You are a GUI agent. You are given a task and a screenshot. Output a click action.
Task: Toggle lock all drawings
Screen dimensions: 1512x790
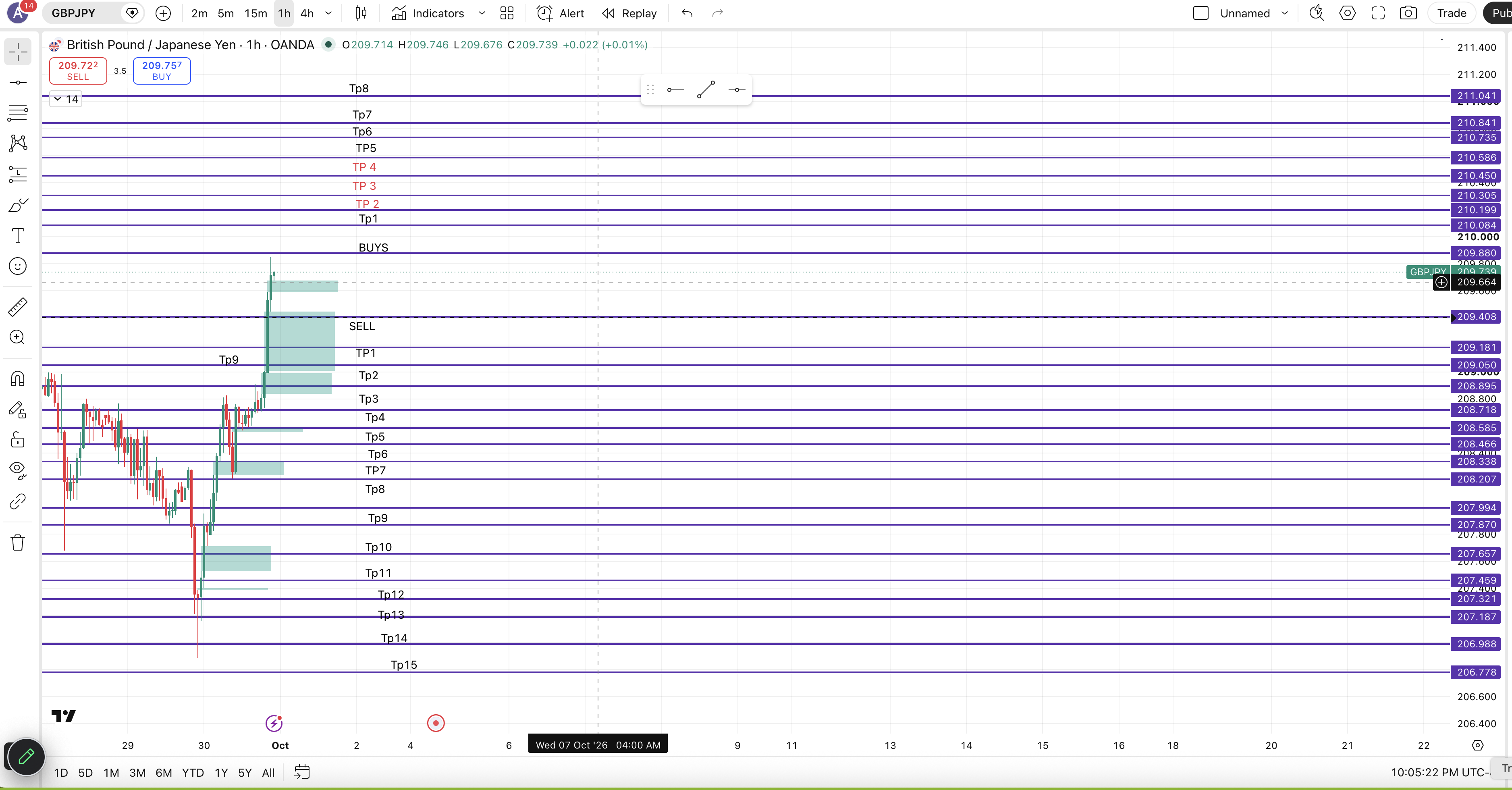click(18, 440)
